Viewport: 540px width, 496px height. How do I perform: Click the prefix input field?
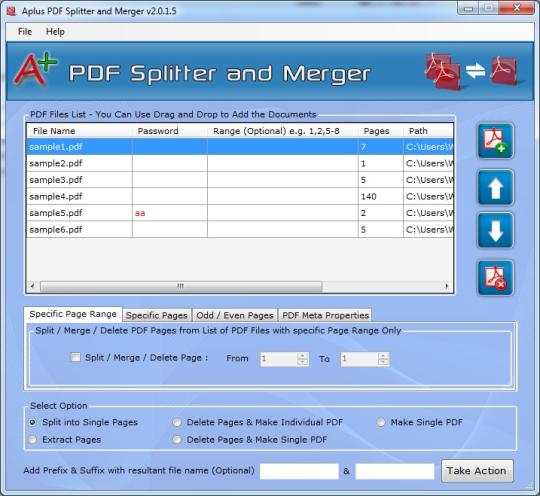[299, 471]
